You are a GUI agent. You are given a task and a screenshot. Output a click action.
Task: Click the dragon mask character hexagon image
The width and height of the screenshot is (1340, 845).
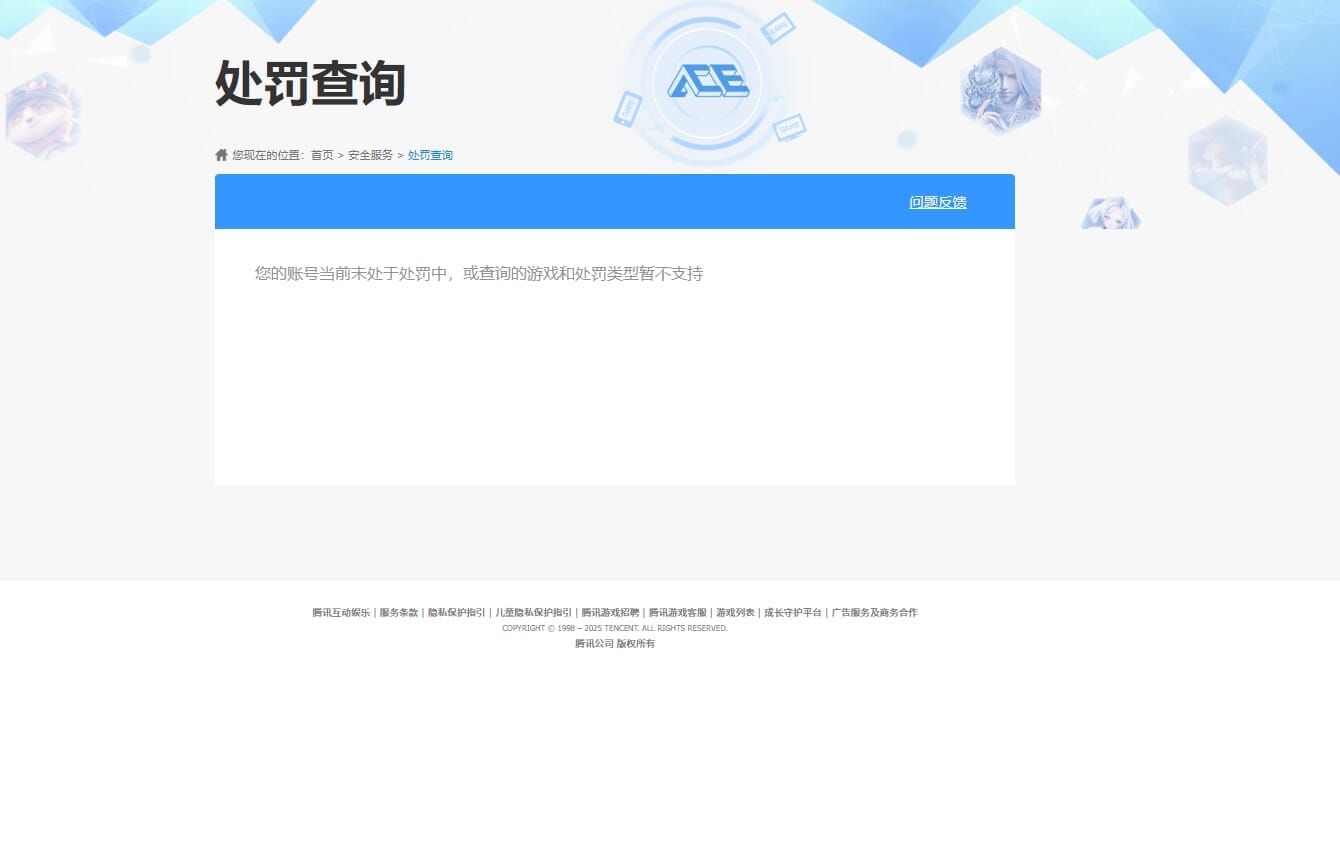coord(1000,90)
